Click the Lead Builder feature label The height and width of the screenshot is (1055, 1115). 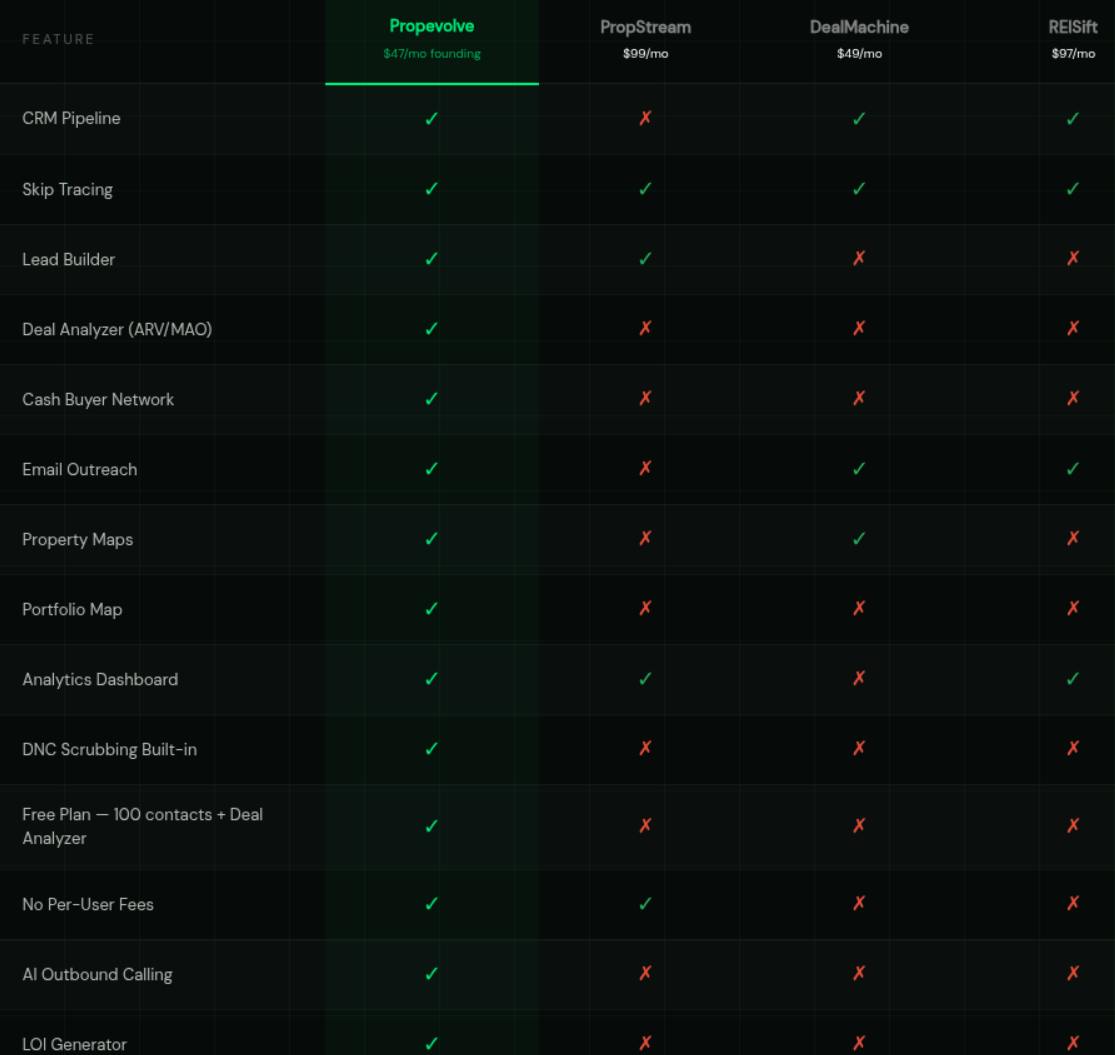pyautogui.click(x=68, y=259)
